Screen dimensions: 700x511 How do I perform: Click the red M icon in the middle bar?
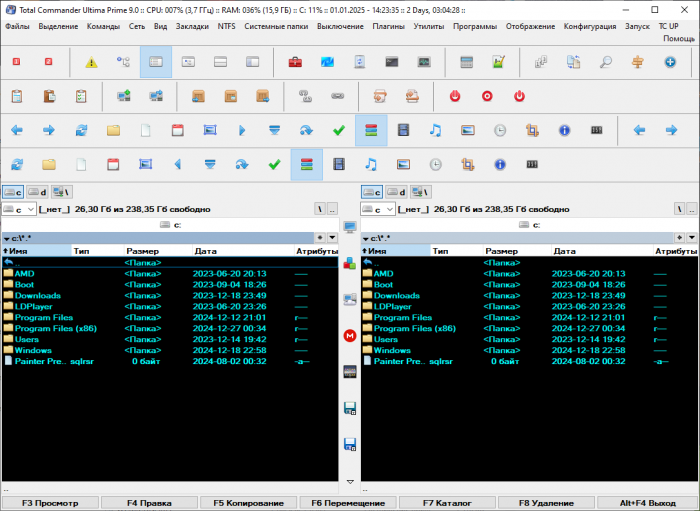point(350,335)
